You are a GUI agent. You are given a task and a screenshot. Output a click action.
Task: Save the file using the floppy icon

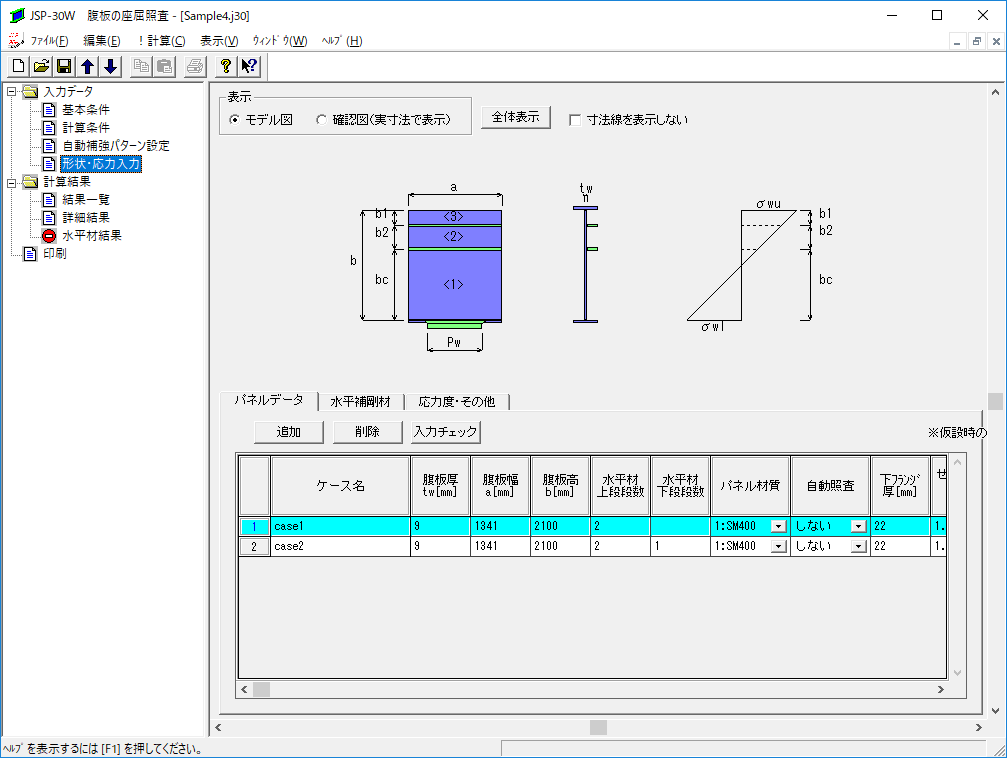(x=64, y=66)
